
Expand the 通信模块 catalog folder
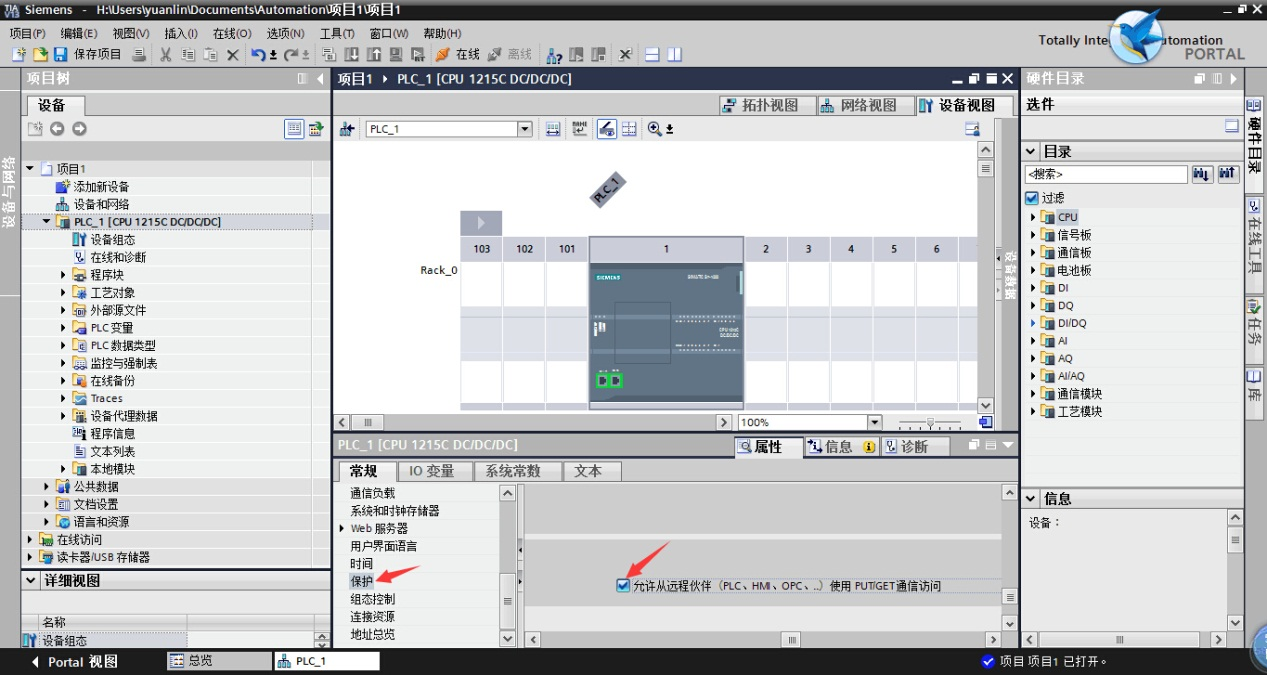1034,394
